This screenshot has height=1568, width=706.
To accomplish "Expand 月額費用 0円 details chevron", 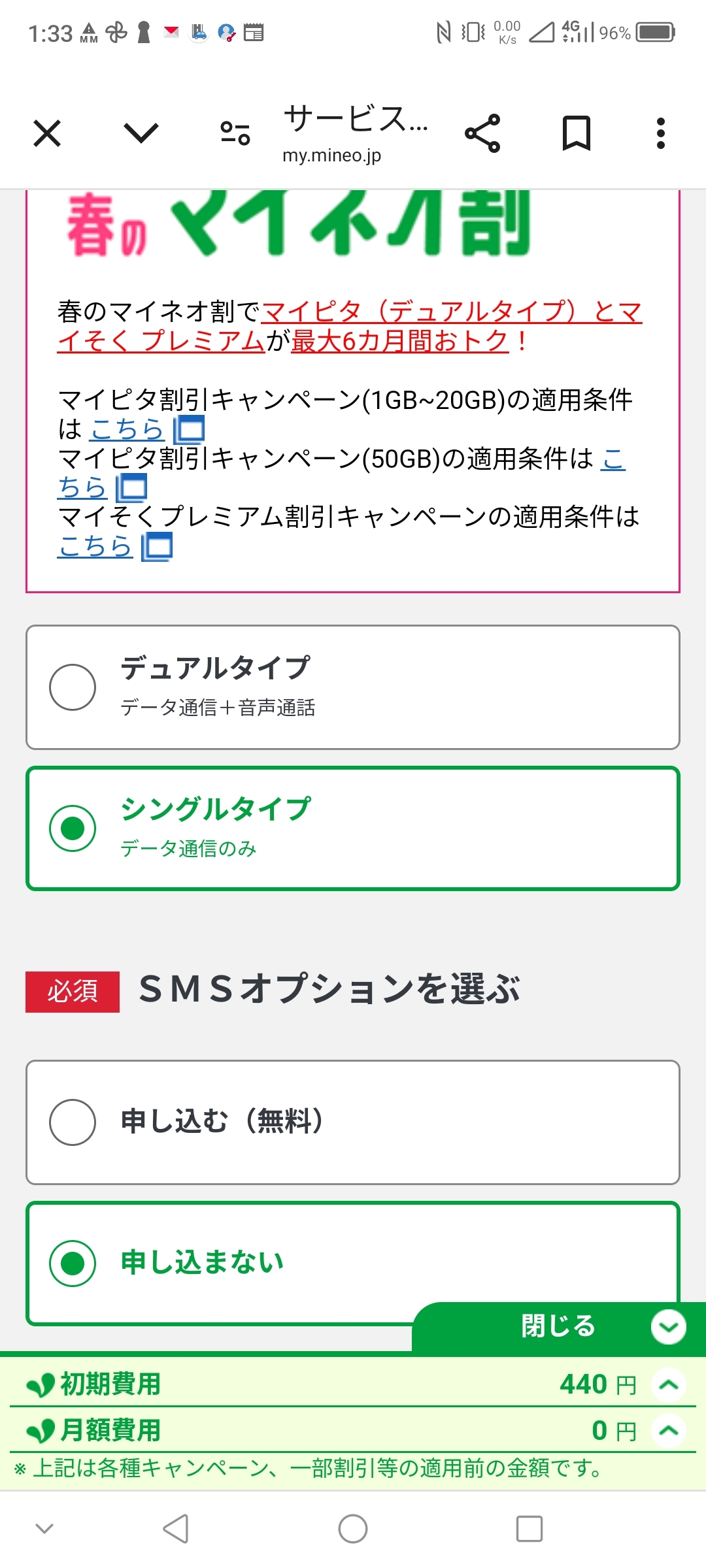I will [x=668, y=1430].
